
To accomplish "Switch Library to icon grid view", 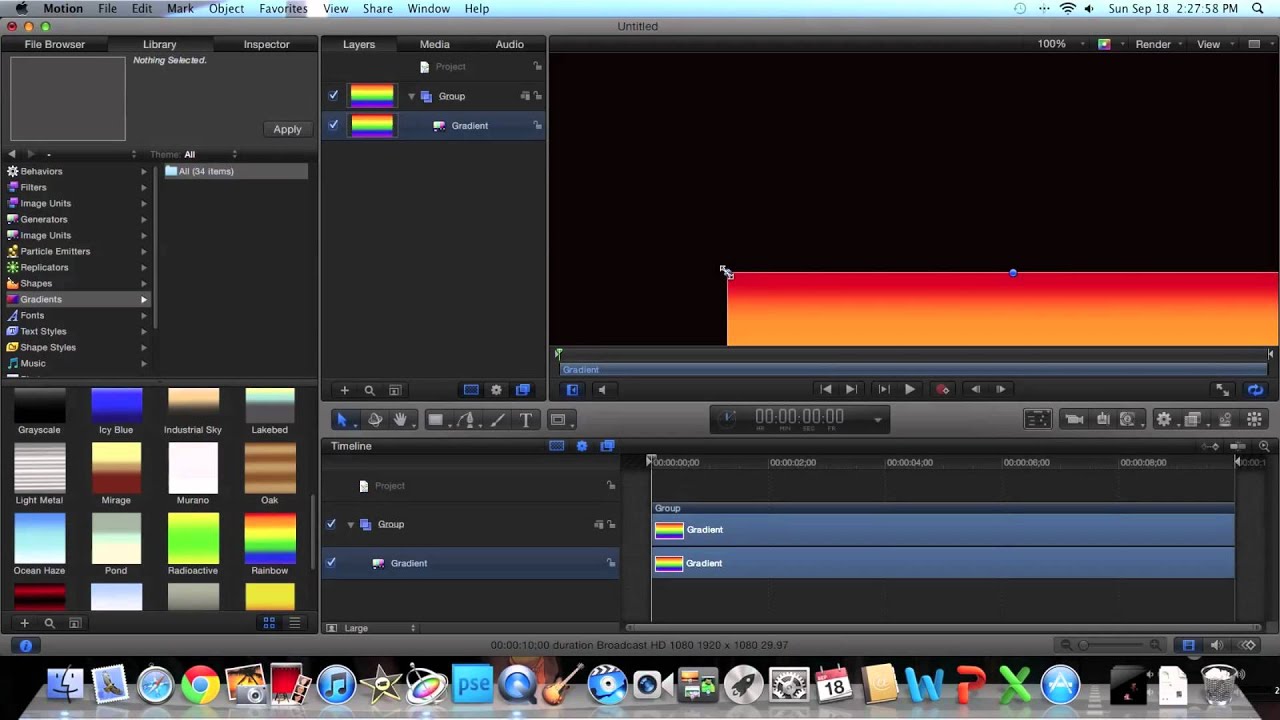I will [269, 623].
